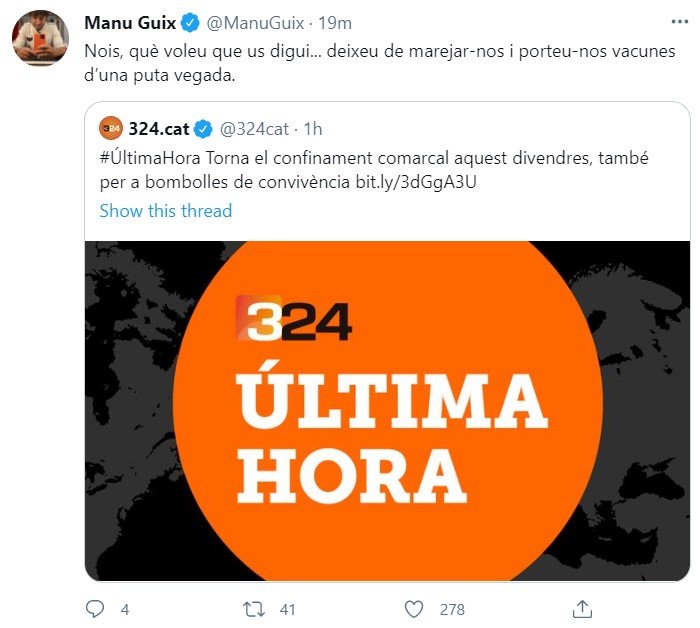The height and width of the screenshot is (628, 700).
Task: Open the bit.ly/3dGgA3U link
Action: [x=416, y=182]
